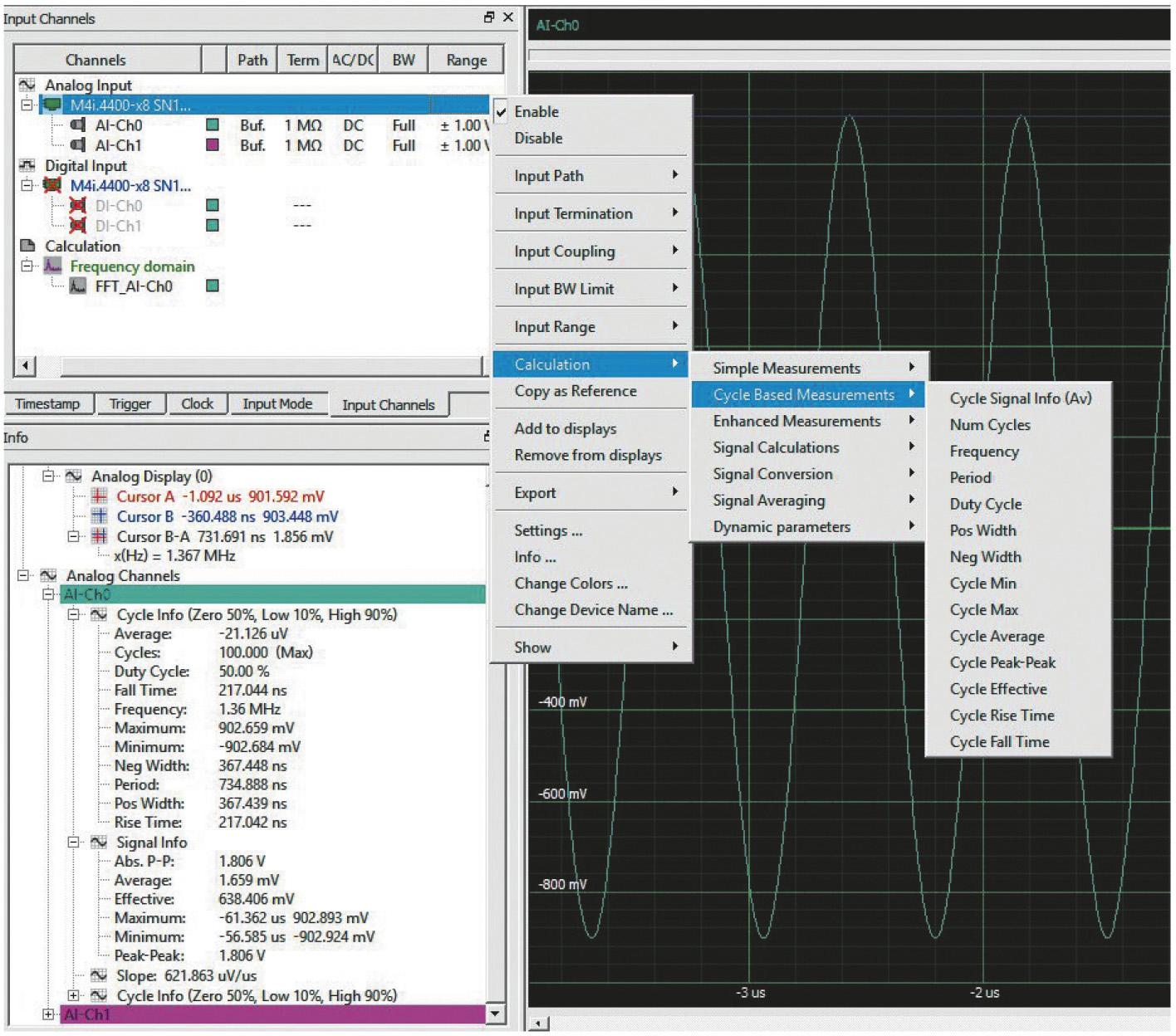The height and width of the screenshot is (1036, 1176).
Task: Click the Digital Input group icon
Action: click(x=27, y=165)
